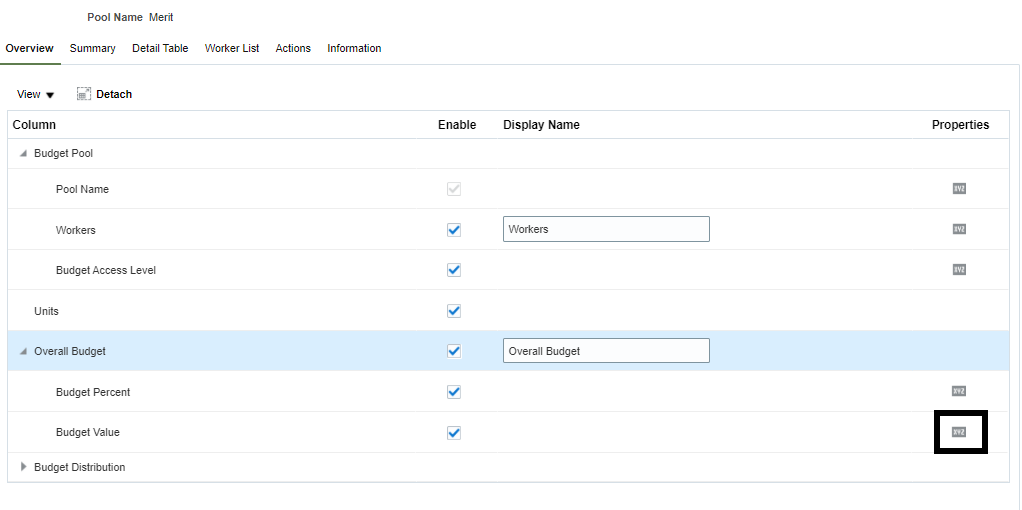Collapse the Overall Budget tree node
The width and height of the screenshot is (1022, 510).
coord(23,351)
